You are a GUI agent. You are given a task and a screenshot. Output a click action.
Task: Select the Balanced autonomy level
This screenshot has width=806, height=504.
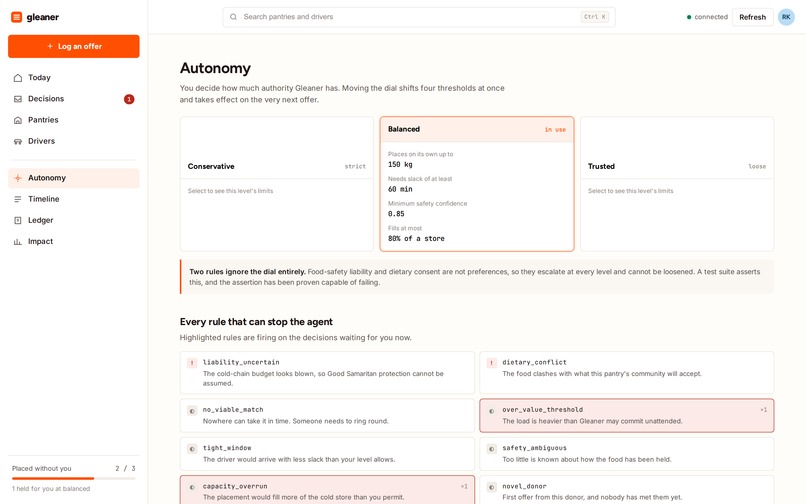coord(477,184)
